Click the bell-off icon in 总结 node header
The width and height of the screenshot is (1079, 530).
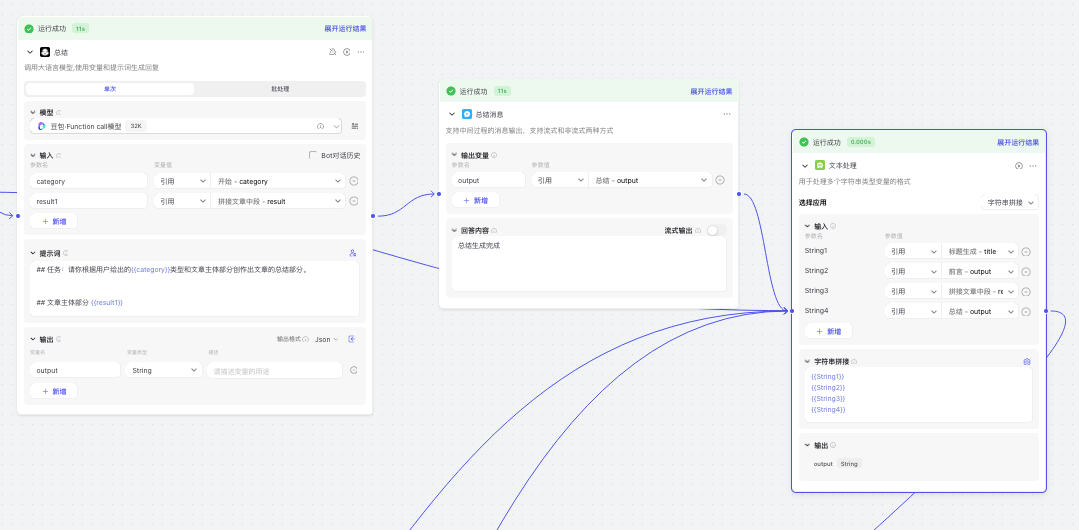pos(333,52)
